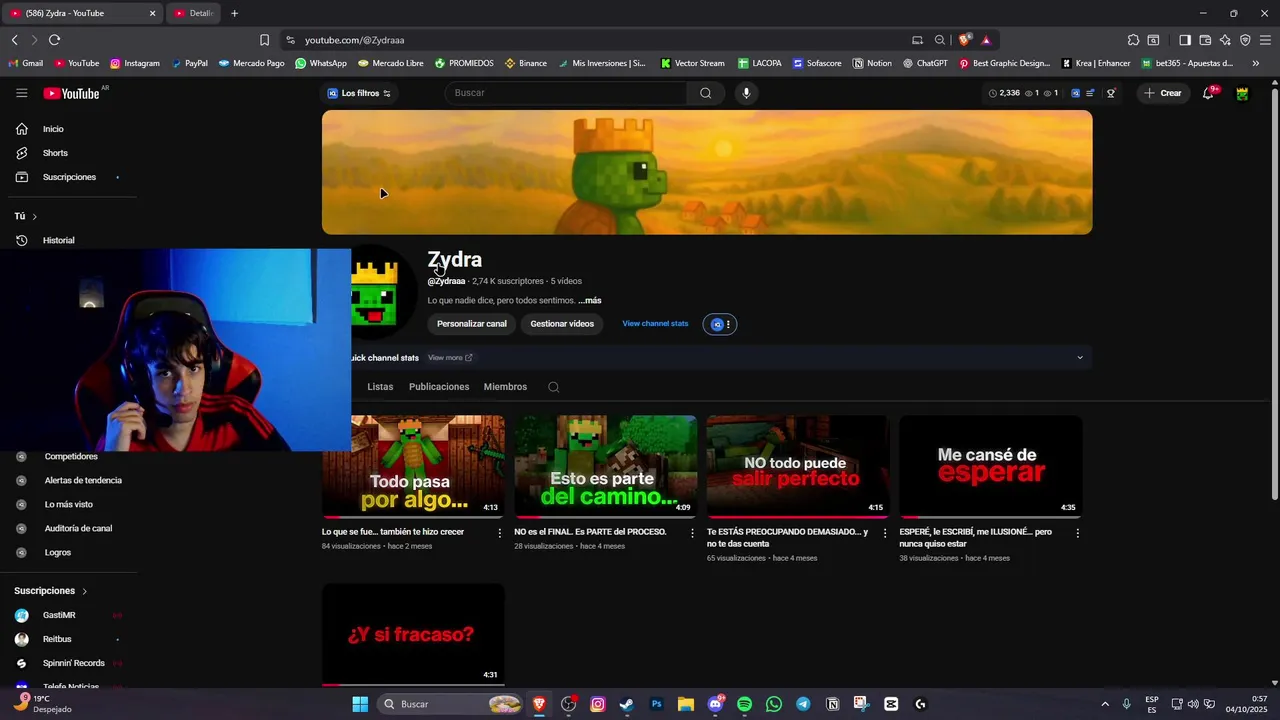
Task: Search by voice with the microphone icon
Action: 745,93
